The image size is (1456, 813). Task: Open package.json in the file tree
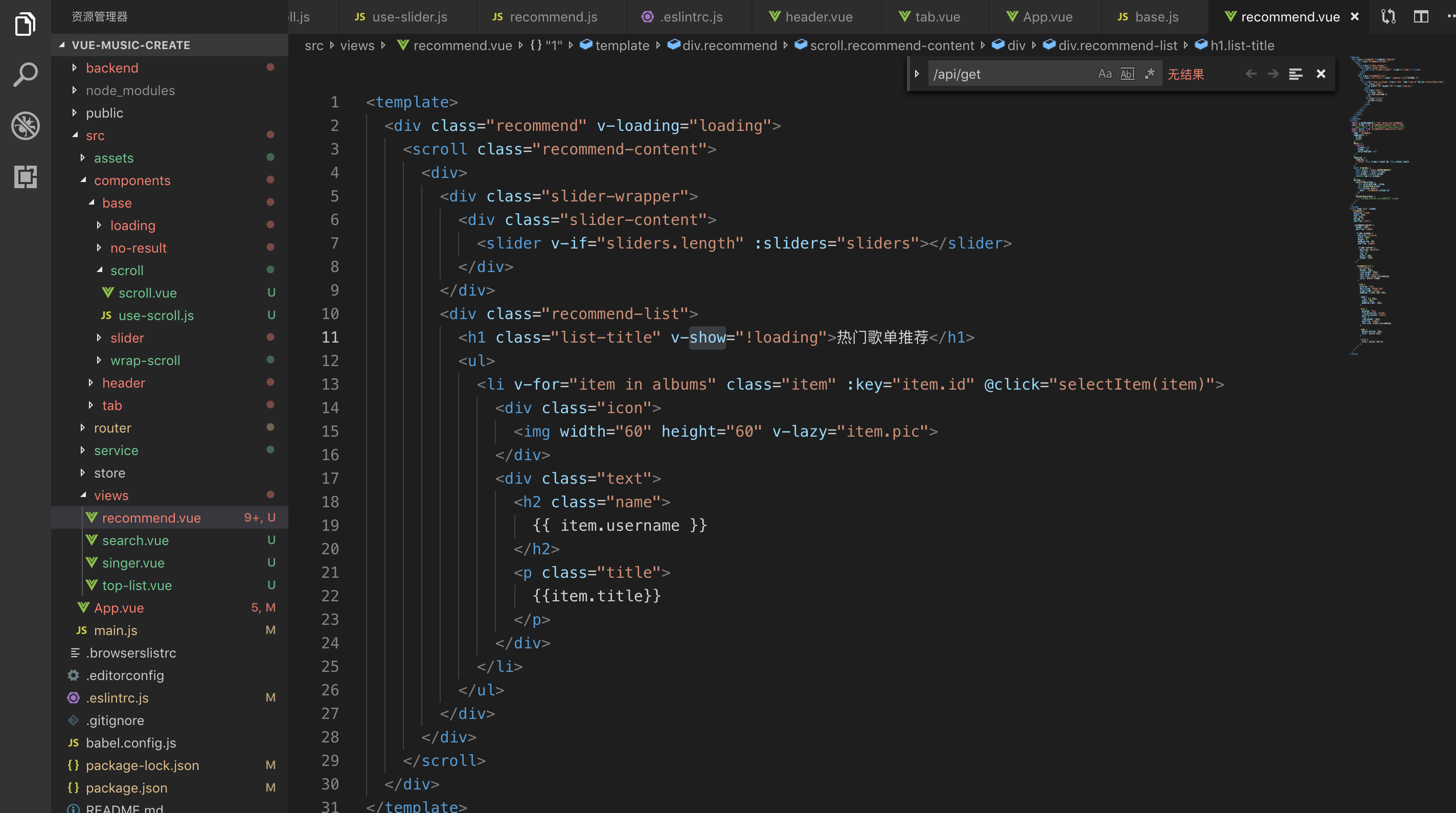[x=170, y=788]
